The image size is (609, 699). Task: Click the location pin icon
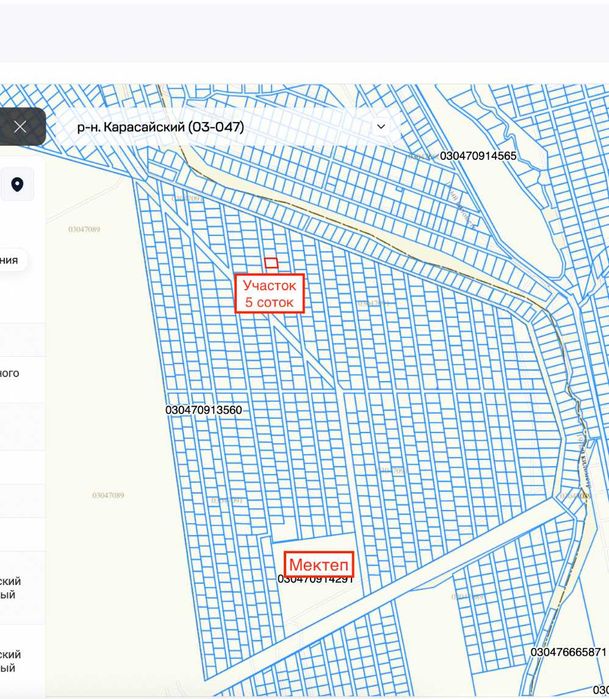(x=17, y=184)
